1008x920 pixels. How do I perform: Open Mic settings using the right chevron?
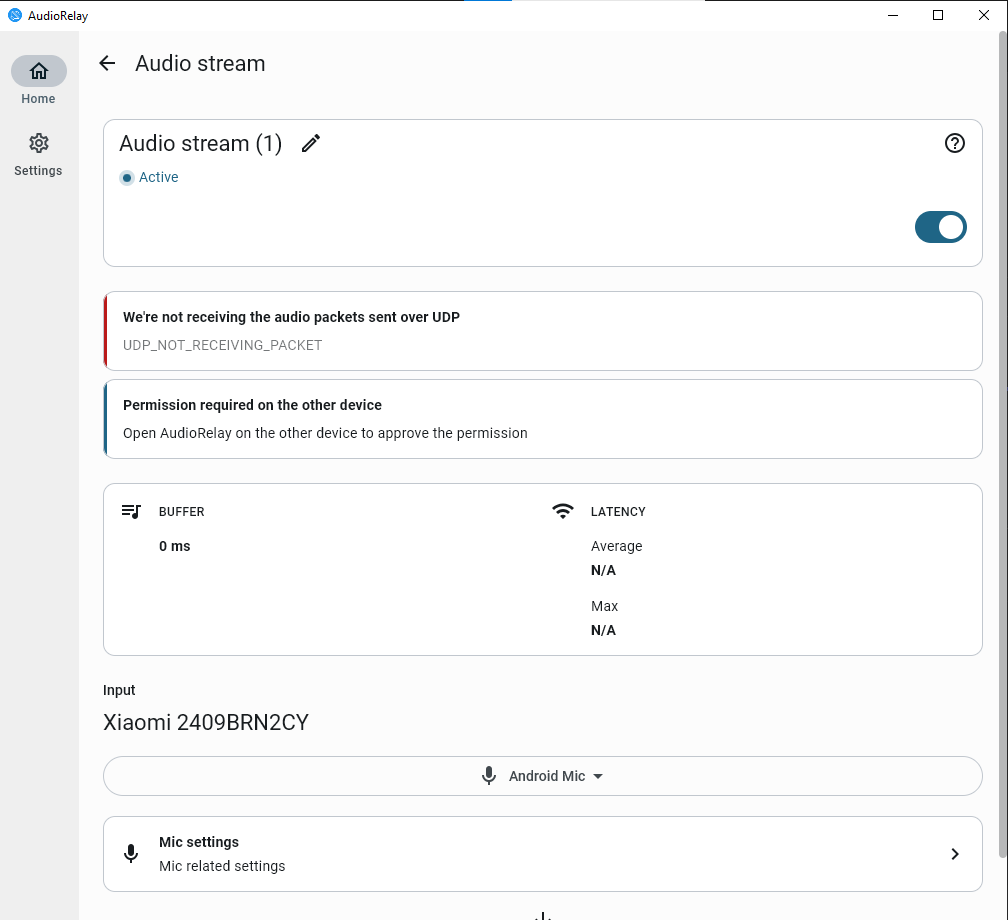coord(954,854)
